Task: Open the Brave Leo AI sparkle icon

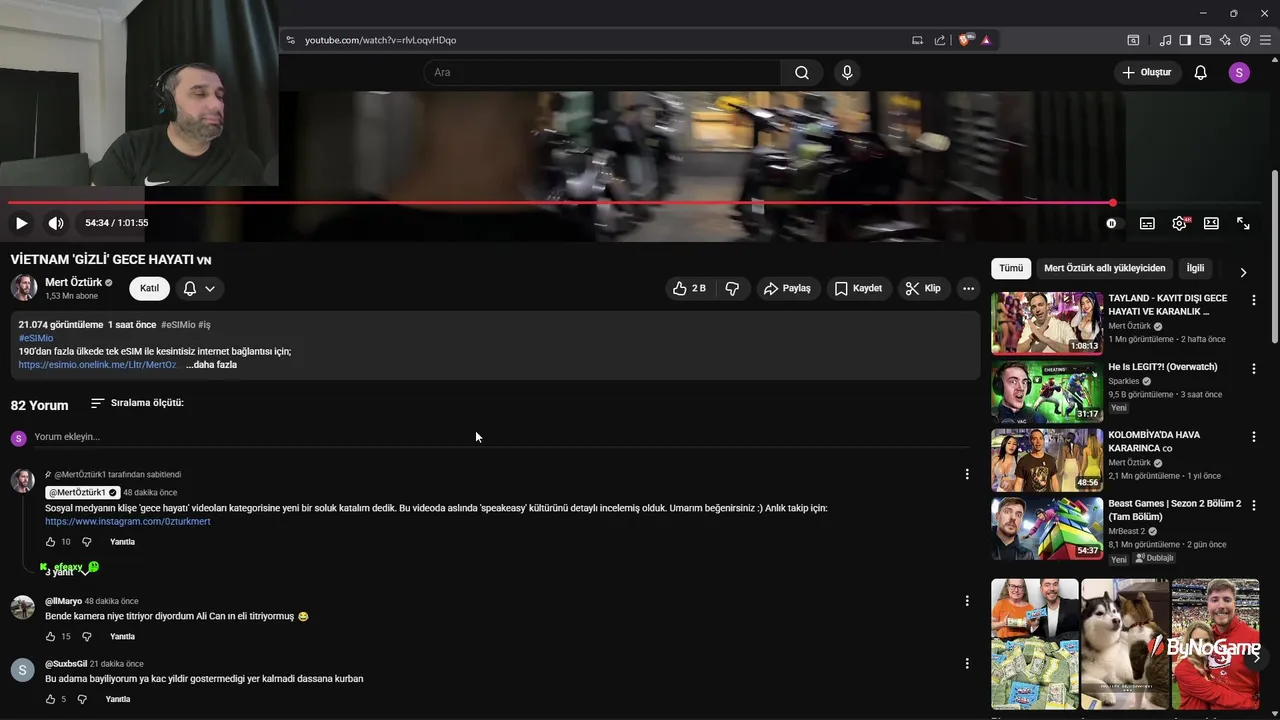Action: click(x=1225, y=40)
